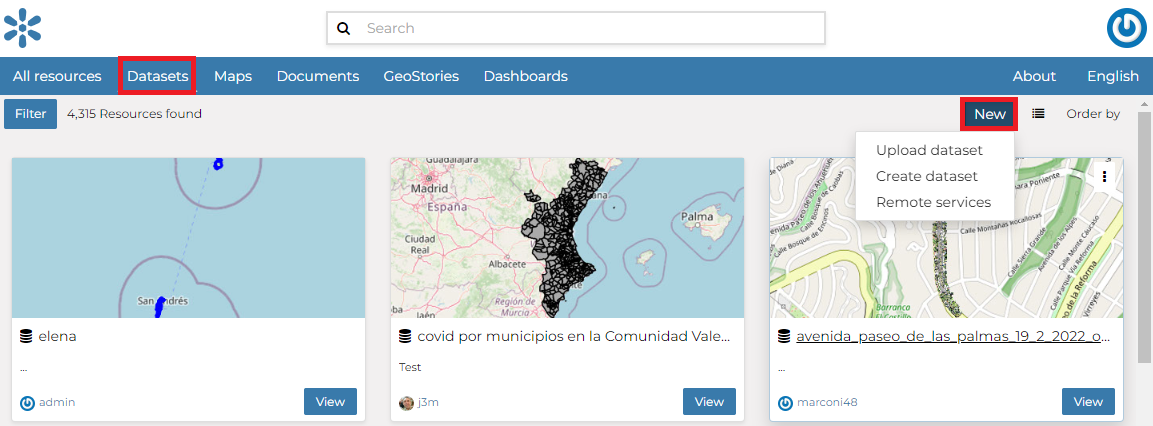Click the j3m user avatar photo
Screen dimensions: 1153x426
tap(406, 402)
